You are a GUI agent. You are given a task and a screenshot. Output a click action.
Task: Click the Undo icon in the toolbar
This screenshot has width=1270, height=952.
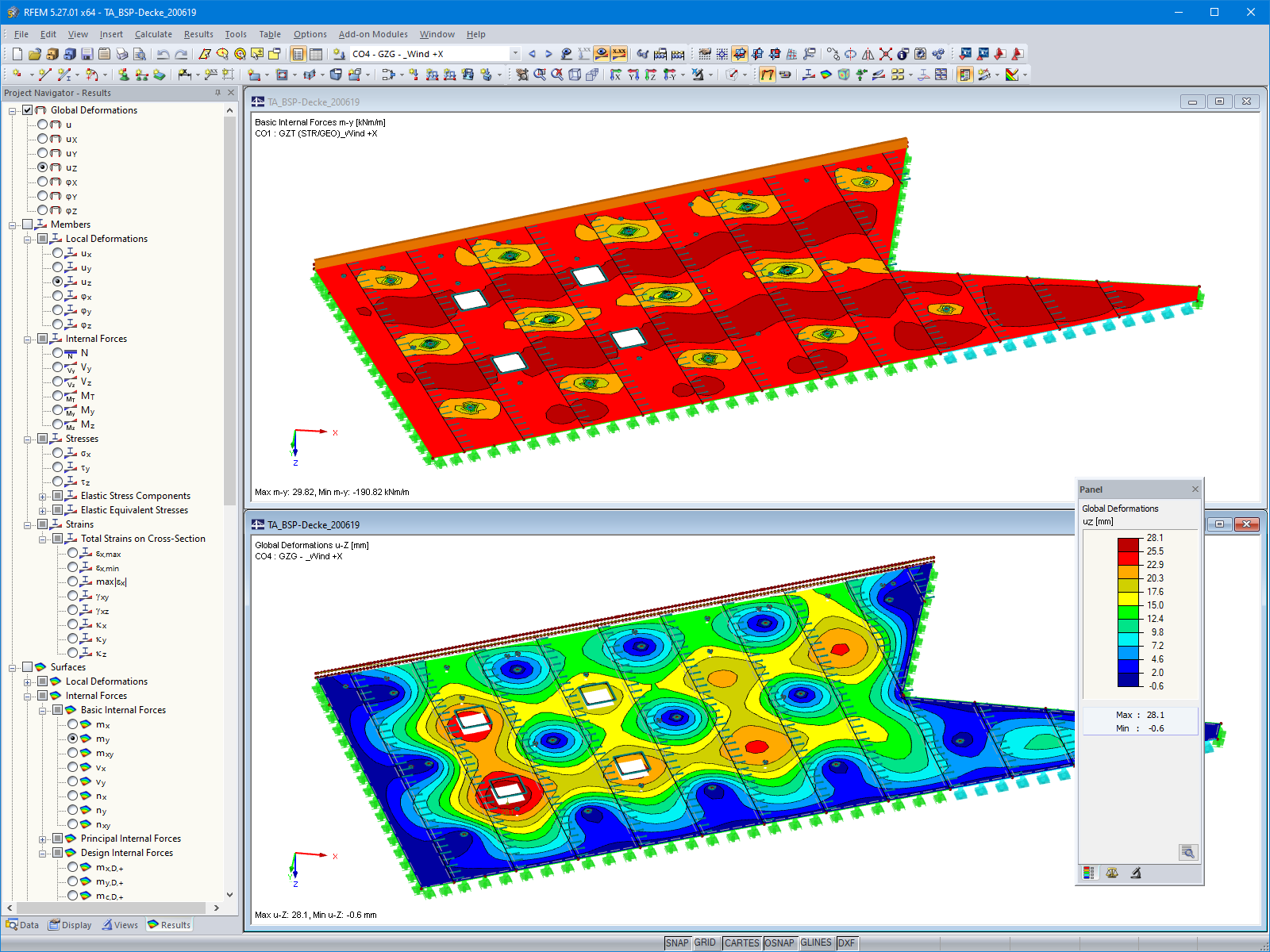(x=163, y=54)
